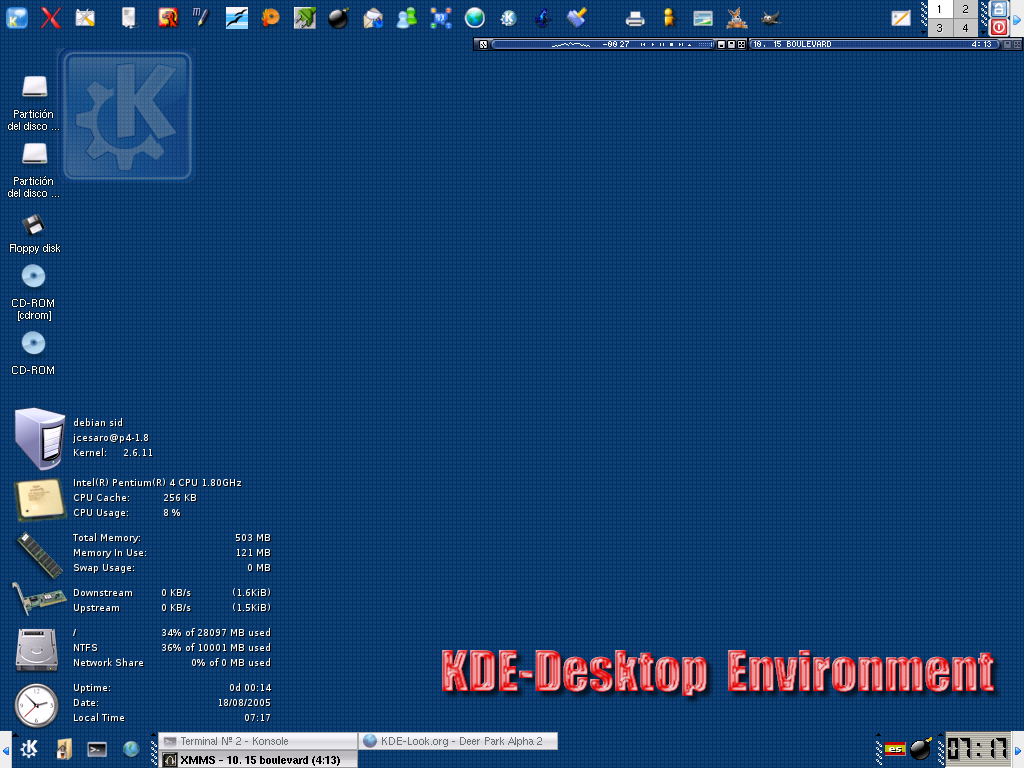The height and width of the screenshot is (768, 1024).
Task: Open the white iPod music player icon
Action: pyautogui.click(x=129, y=18)
